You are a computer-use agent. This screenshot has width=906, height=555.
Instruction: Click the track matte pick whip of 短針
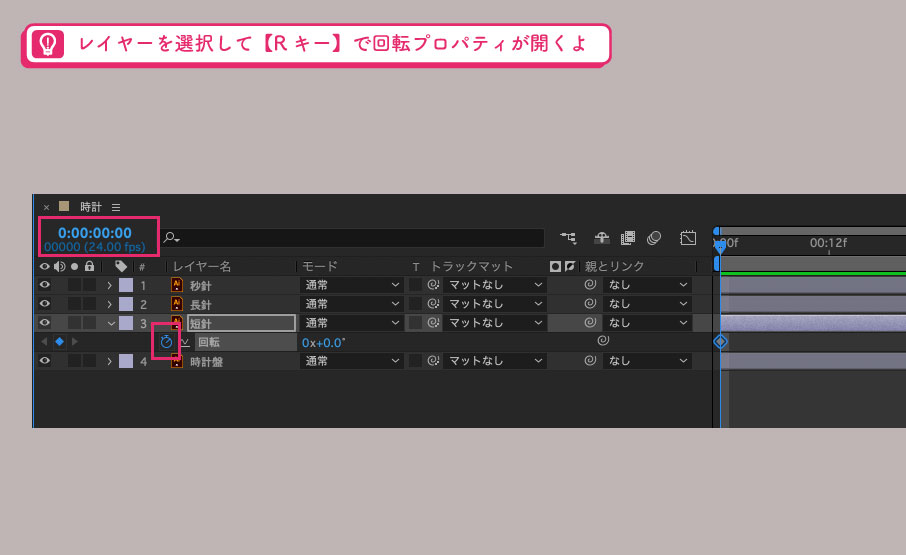pyautogui.click(x=433, y=322)
